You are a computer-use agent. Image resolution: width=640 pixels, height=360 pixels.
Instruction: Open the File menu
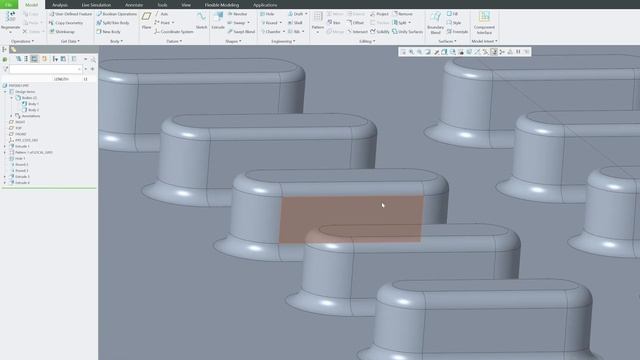8,4
